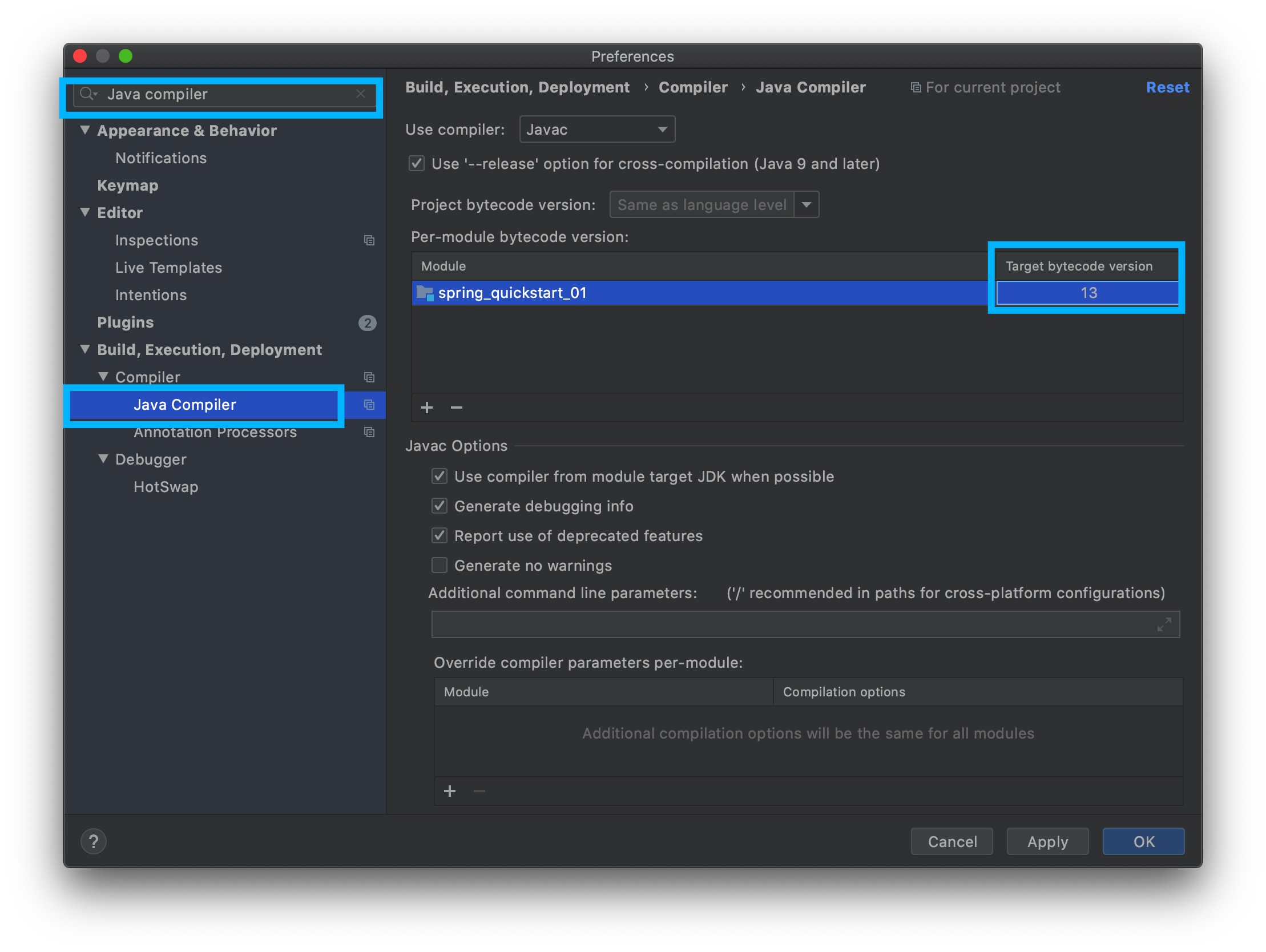The image size is (1266, 952).
Task: Click the Apply button
Action: pos(1047,841)
